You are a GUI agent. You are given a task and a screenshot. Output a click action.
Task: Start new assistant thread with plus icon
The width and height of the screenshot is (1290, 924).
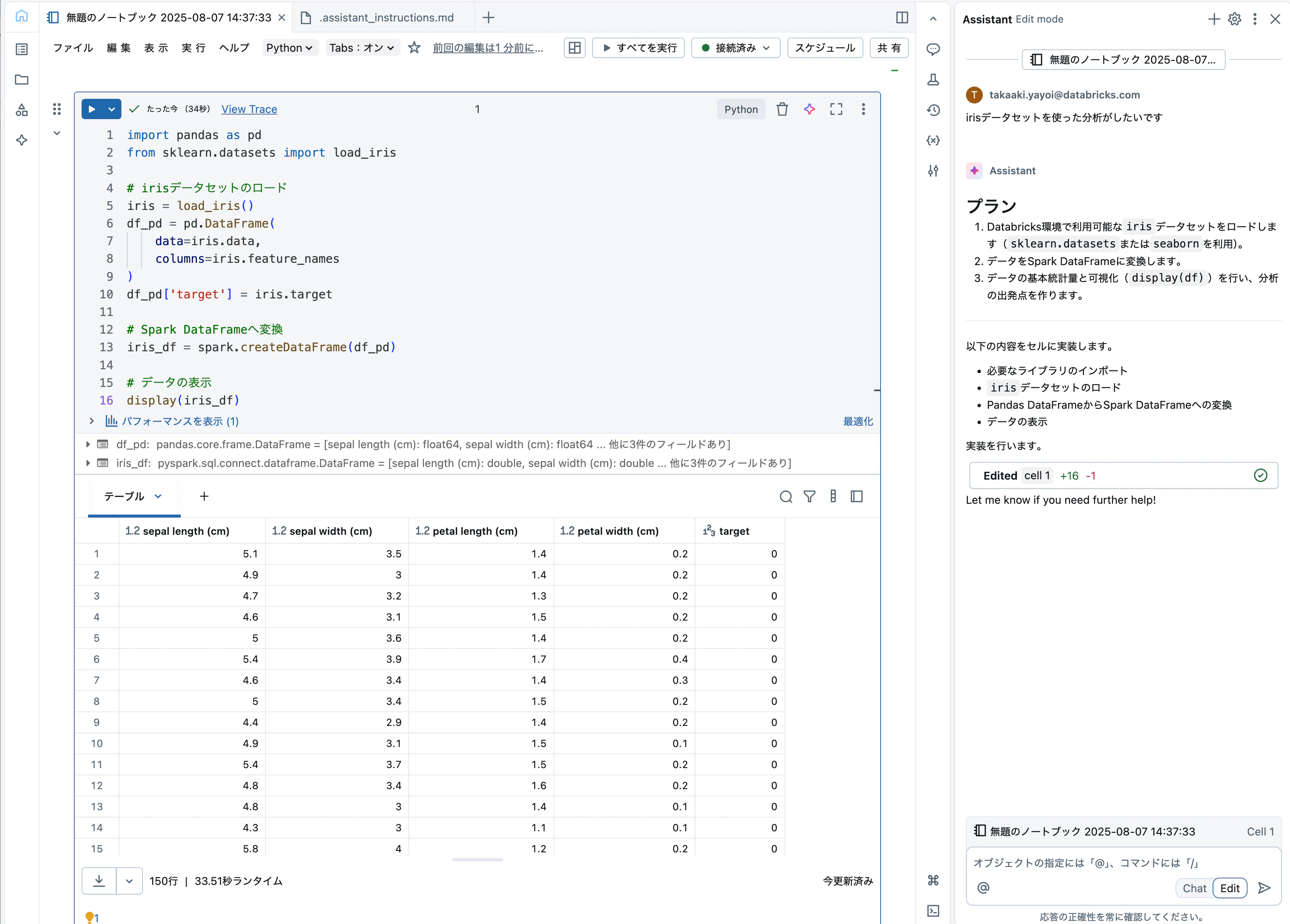click(1214, 19)
